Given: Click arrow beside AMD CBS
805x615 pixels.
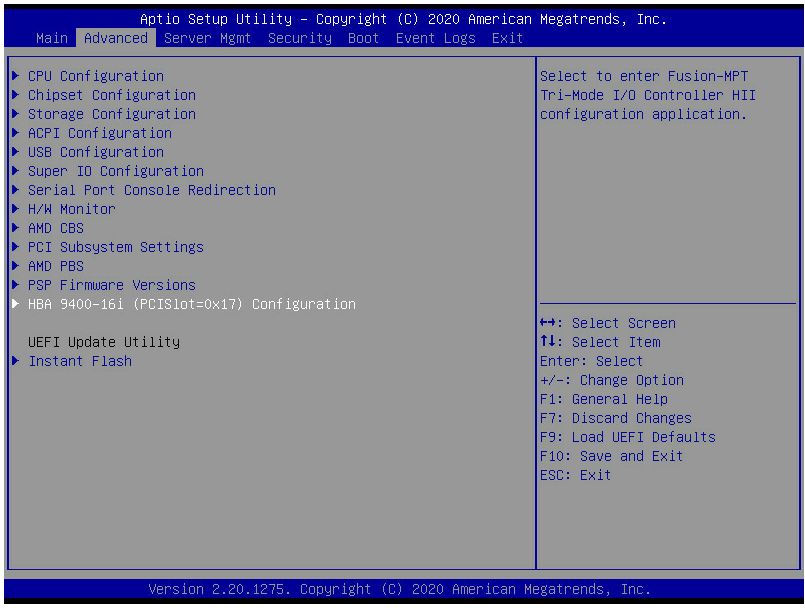Looking at the screenshot, I should pos(16,228).
